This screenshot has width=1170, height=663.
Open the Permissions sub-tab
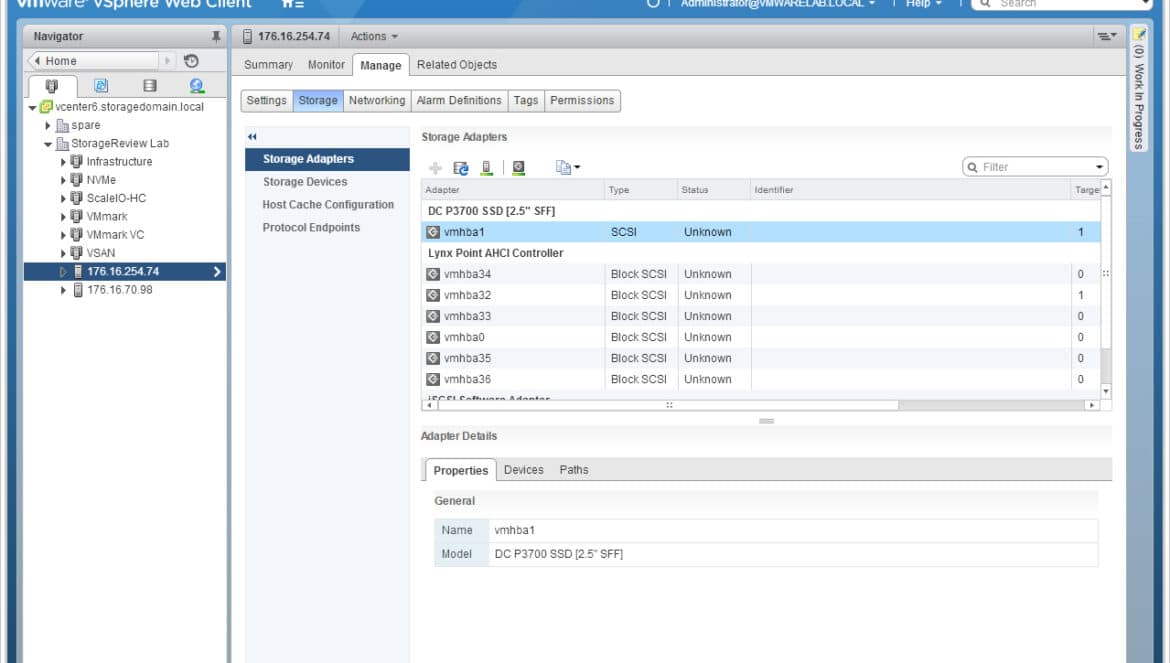pyautogui.click(x=582, y=101)
